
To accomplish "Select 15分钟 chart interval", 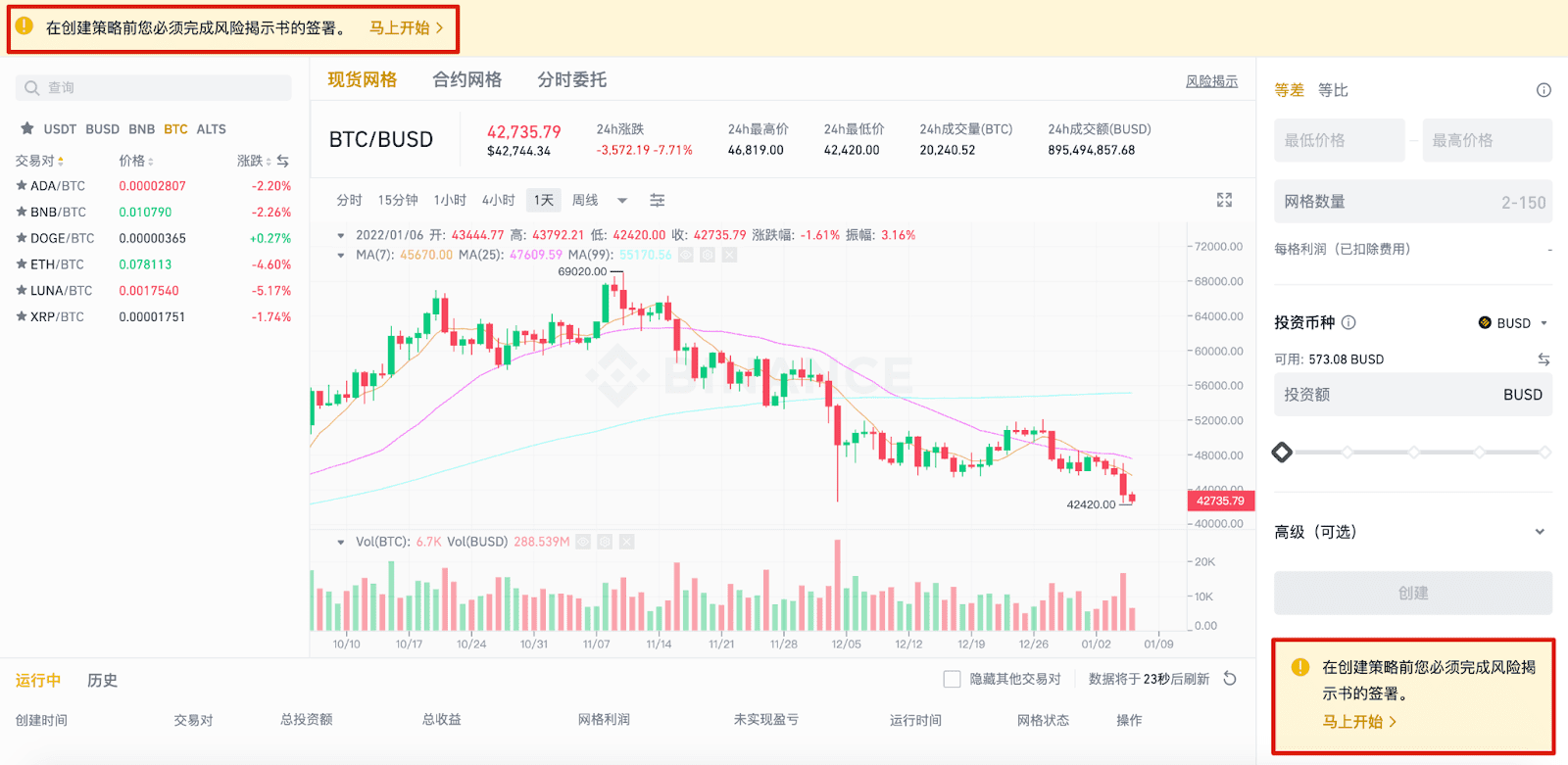I will tap(398, 200).
